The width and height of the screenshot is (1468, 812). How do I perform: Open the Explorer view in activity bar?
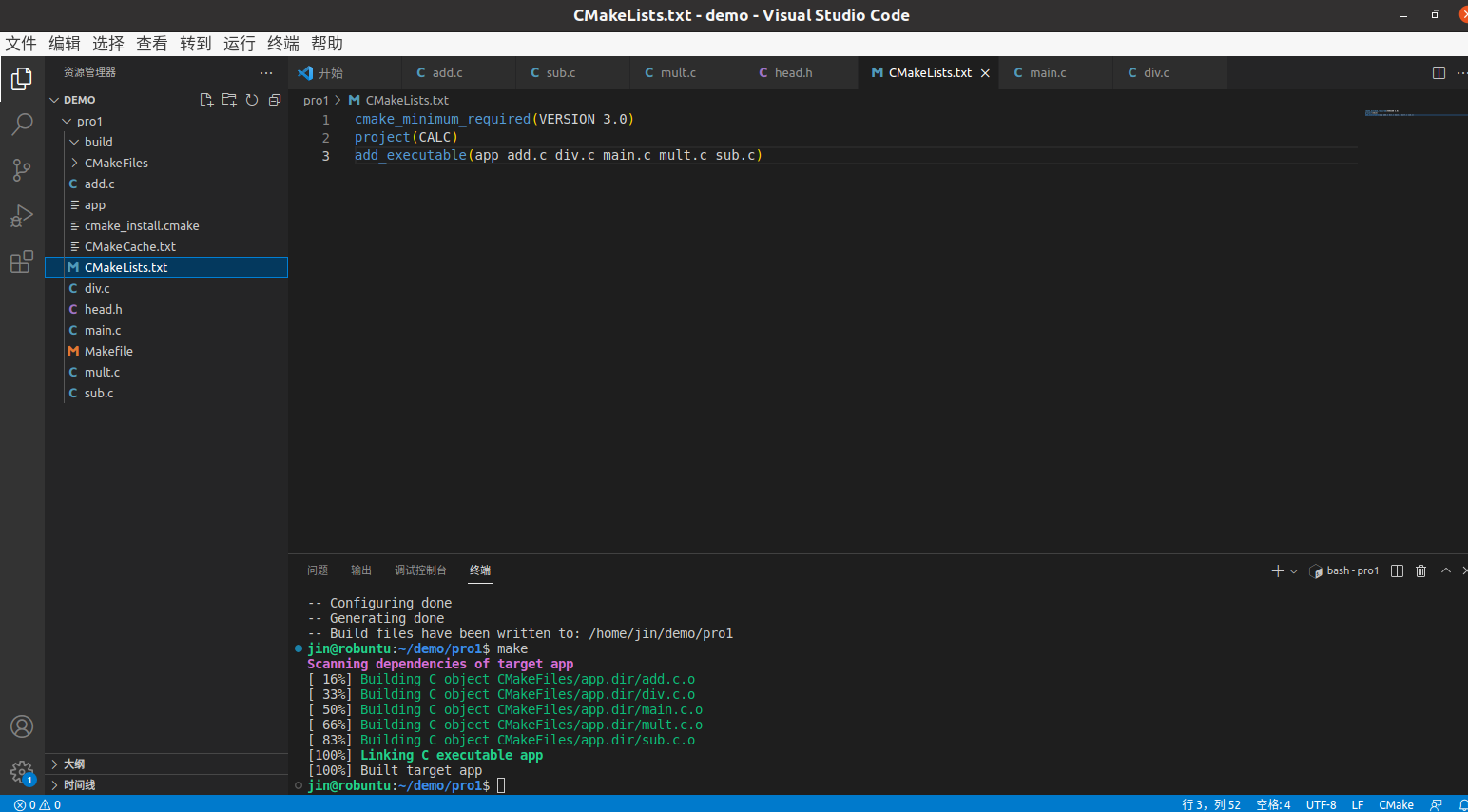(x=22, y=78)
